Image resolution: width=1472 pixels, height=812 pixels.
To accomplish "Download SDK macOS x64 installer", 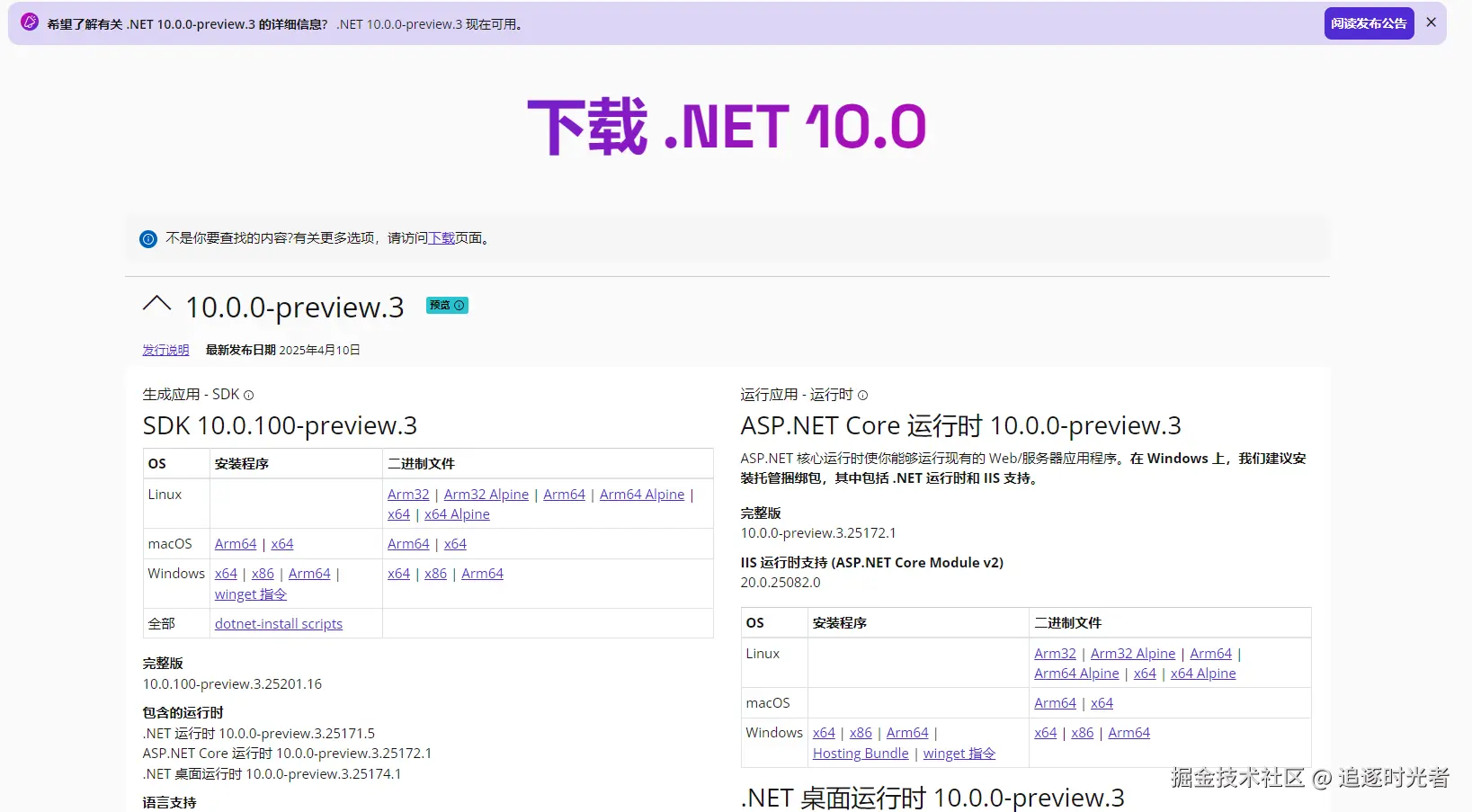I will (282, 544).
